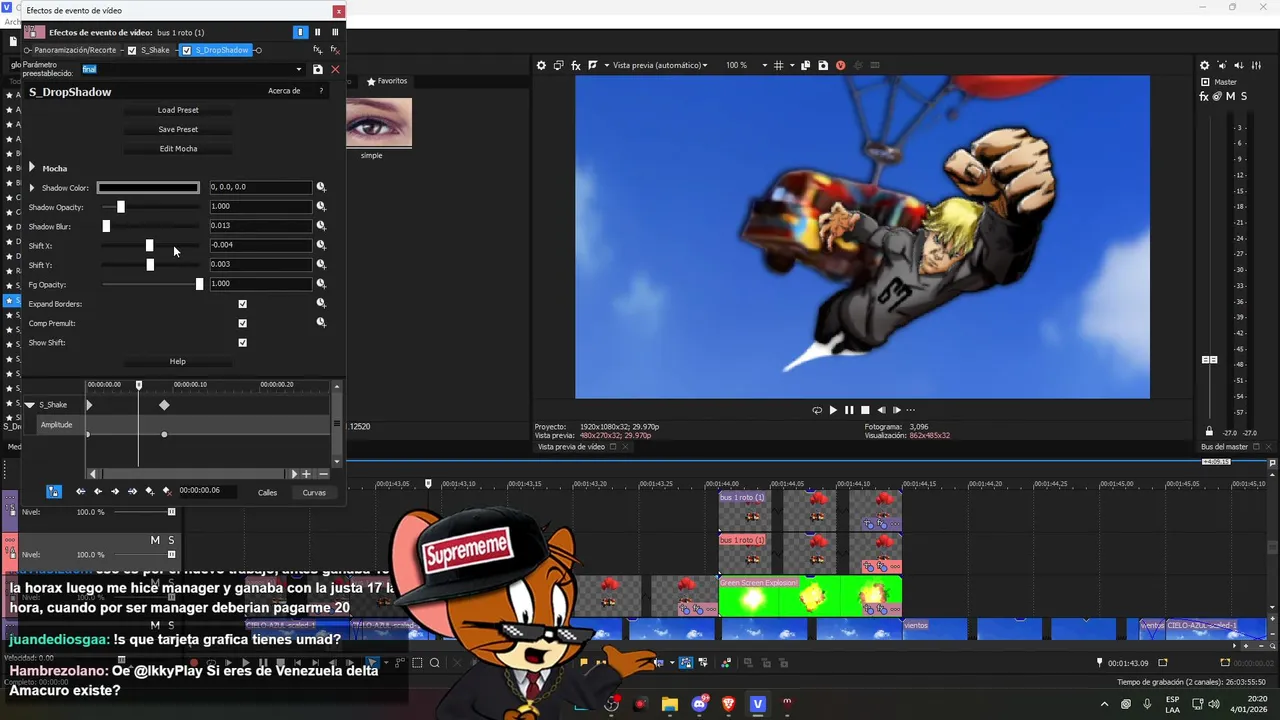Save preview snapshot to file icon
This screenshot has width=1280, height=720.
point(823,65)
